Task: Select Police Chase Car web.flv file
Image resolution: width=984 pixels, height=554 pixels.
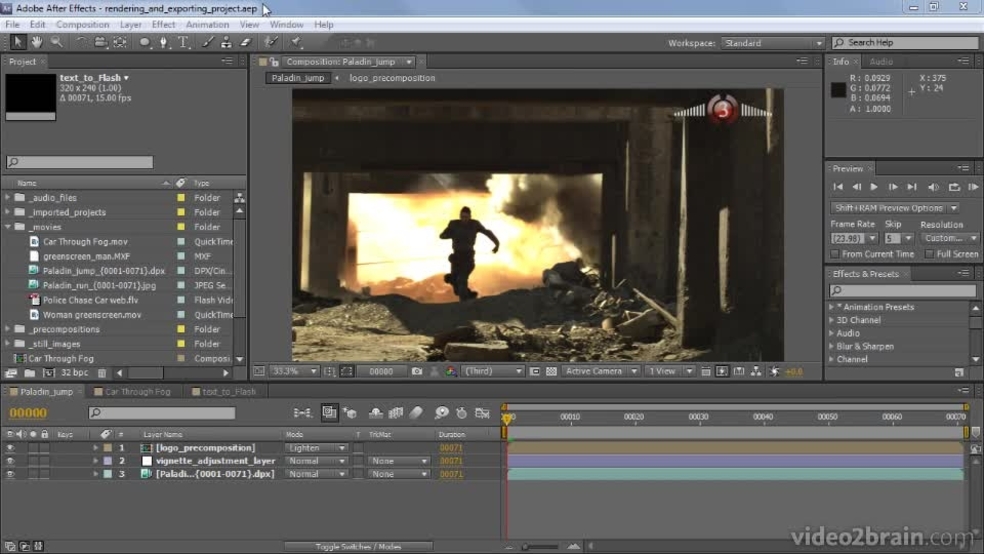Action: click(x=90, y=300)
